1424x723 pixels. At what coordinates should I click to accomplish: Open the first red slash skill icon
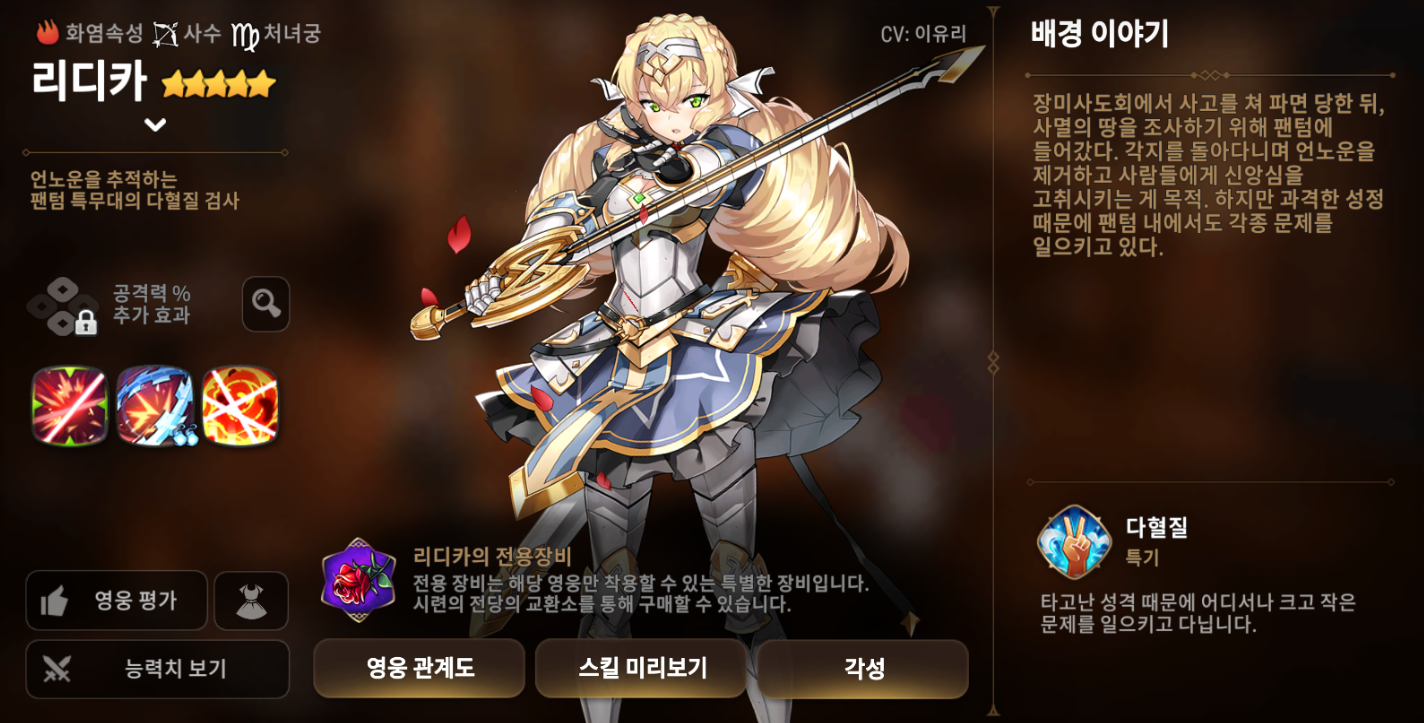pyautogui.click(x=69, y=405)
